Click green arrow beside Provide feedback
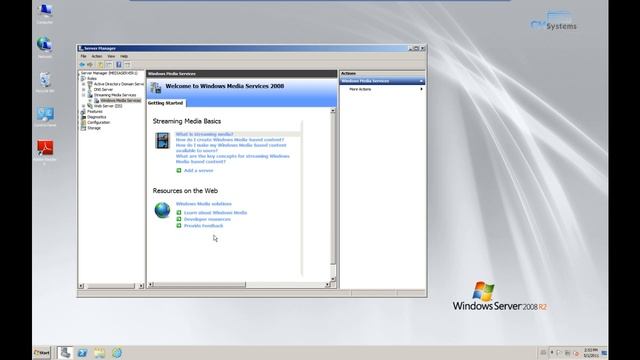Screen dimensions: 640x360 (x=179, y=226)
